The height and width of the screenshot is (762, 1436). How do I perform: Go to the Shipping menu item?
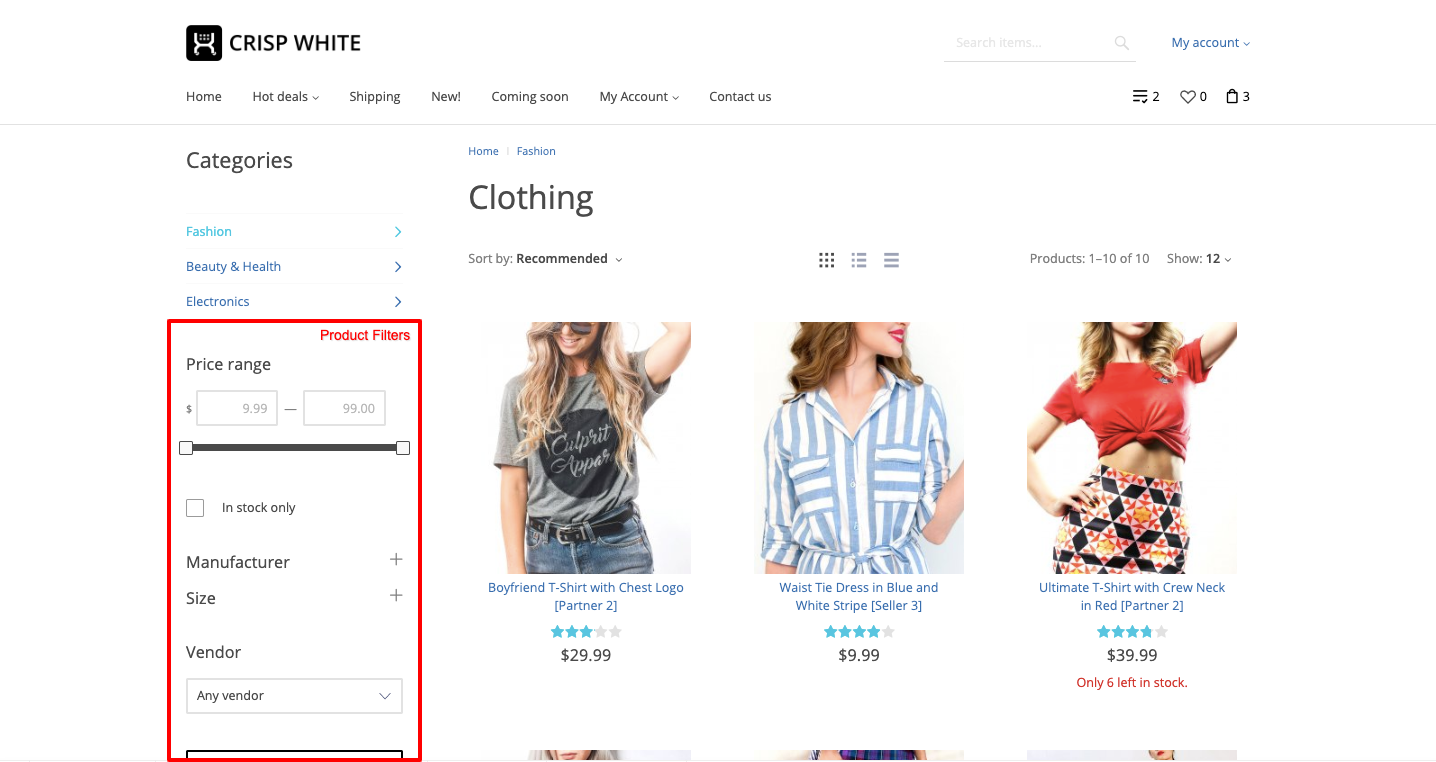click(375, 97)
